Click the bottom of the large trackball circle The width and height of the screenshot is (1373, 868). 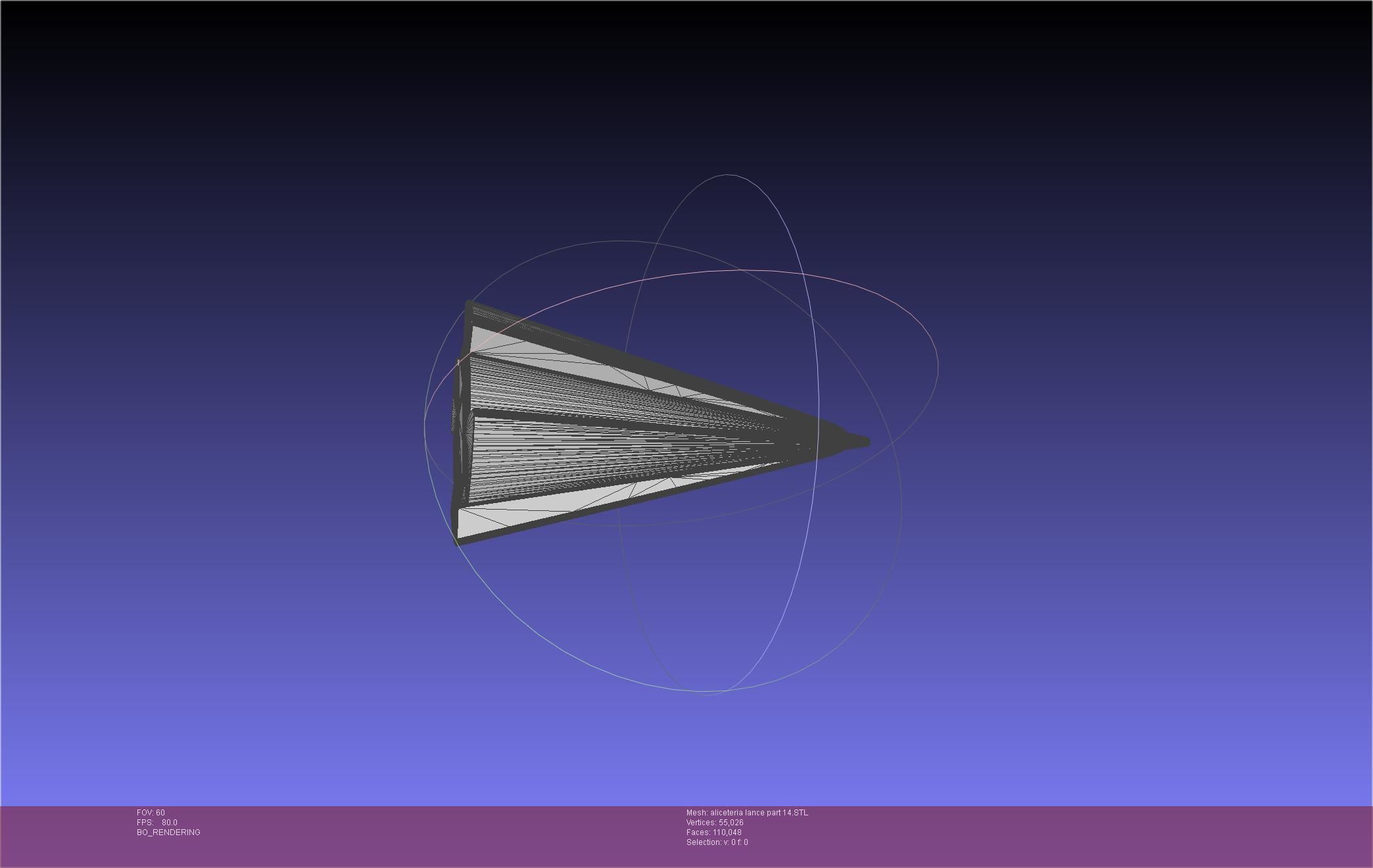point(704,691)
